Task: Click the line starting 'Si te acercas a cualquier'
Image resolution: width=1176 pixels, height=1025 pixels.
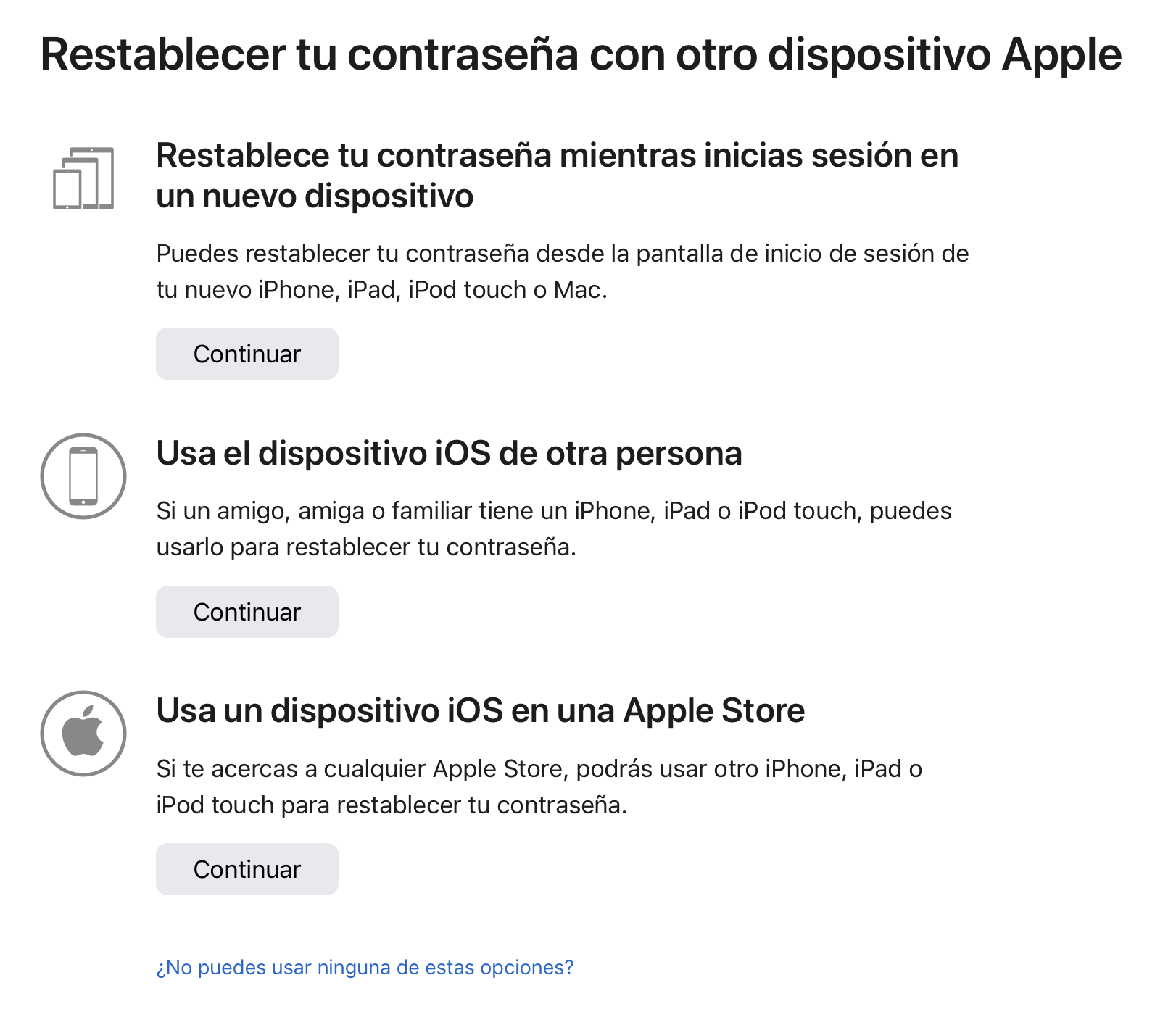Action: (539, 769)
